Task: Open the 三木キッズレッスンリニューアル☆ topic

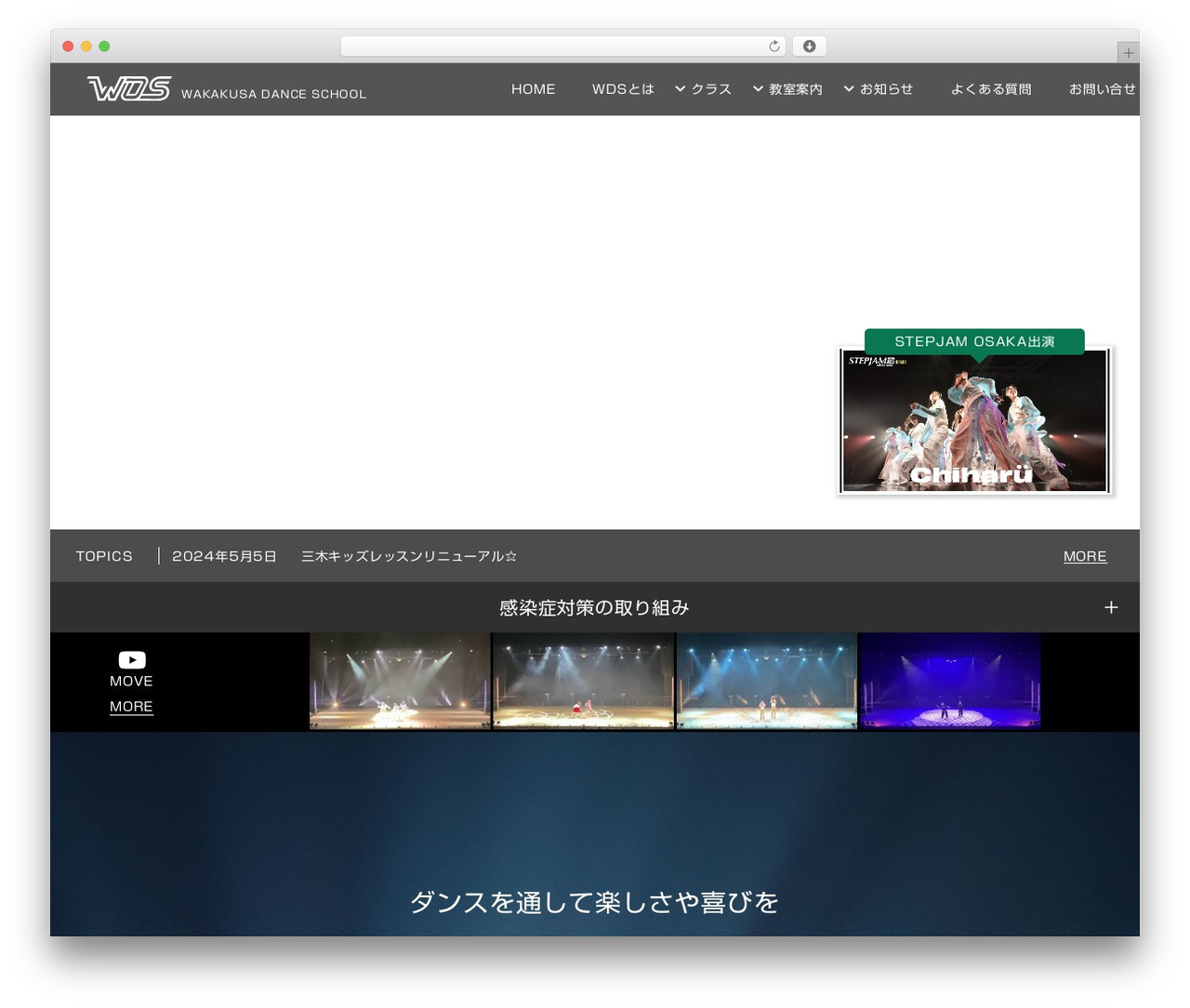Action: tap(409, 556)
